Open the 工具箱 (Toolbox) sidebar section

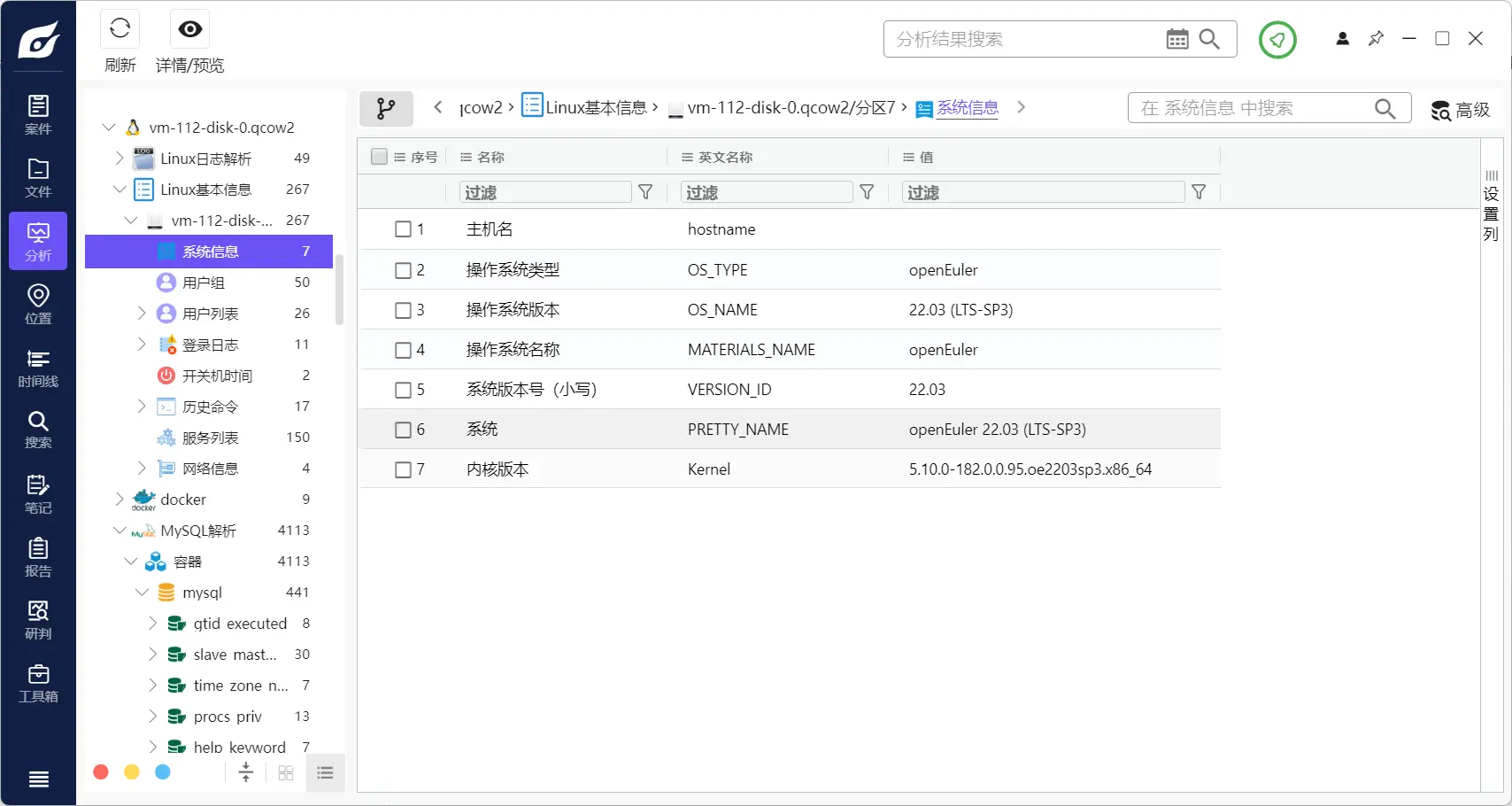(x=38, y=683)
